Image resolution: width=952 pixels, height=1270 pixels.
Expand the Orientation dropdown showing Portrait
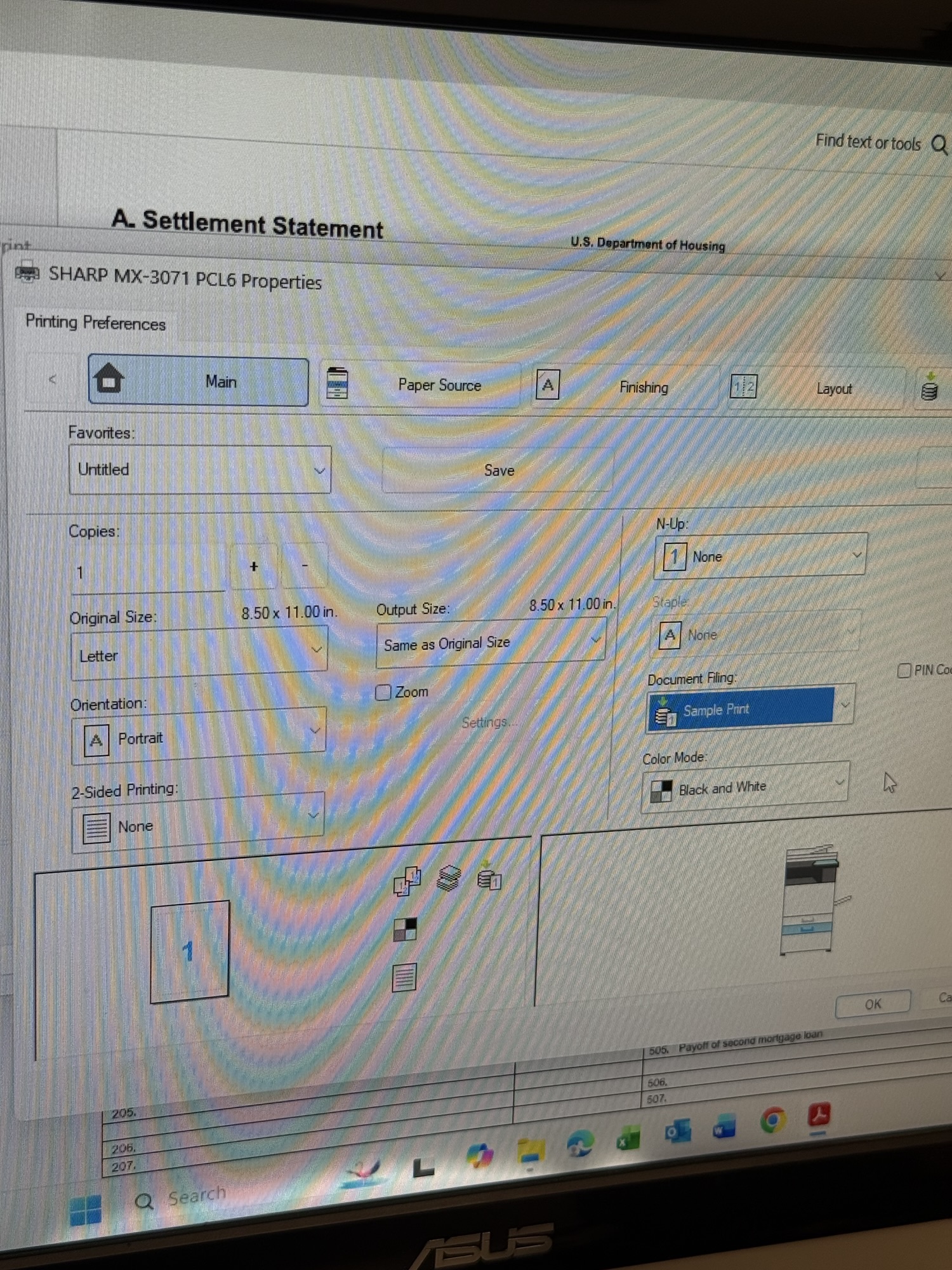tap(199, 736)
